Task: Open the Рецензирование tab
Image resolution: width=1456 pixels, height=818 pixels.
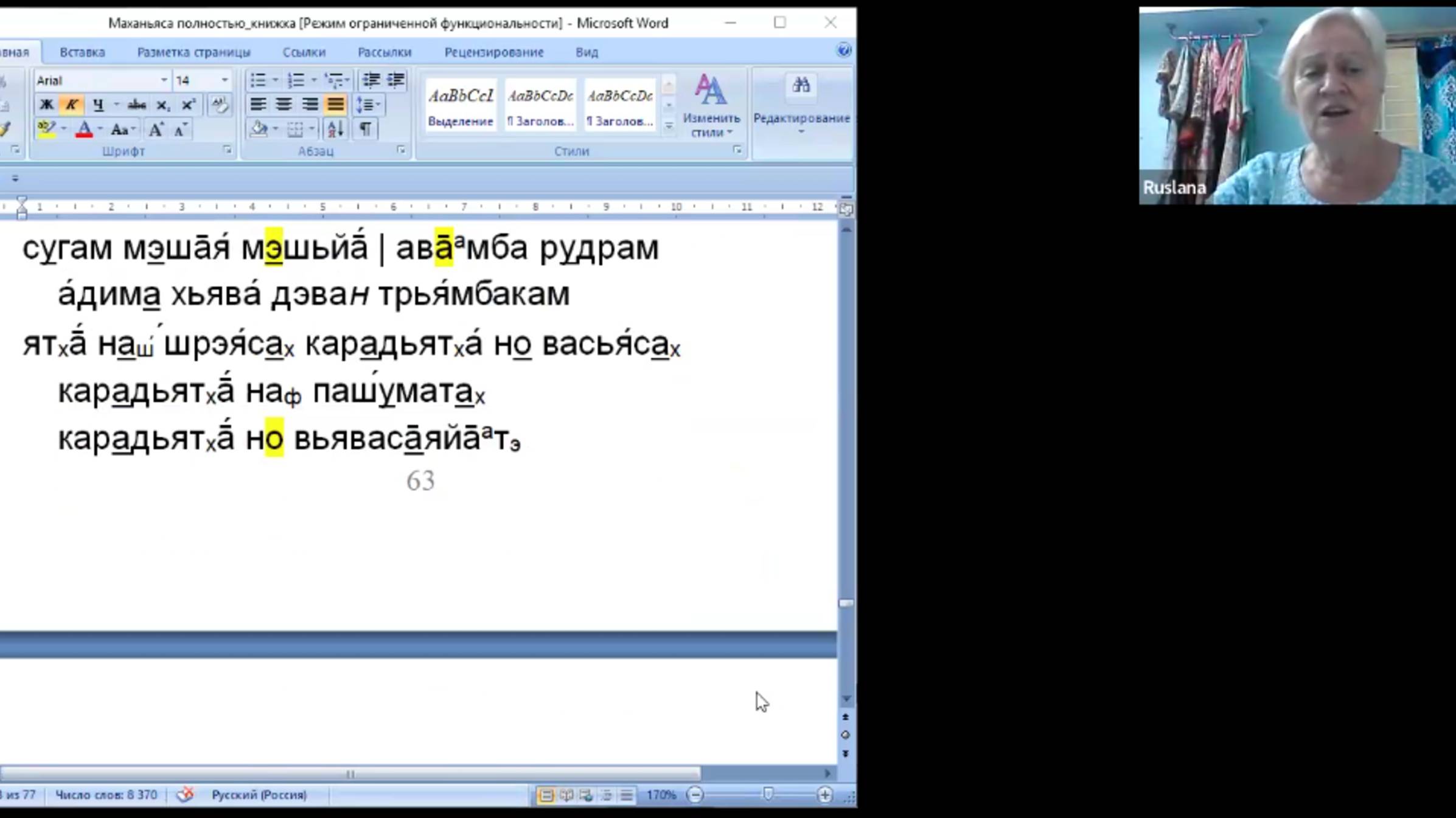Action: [x=493, y=52]
